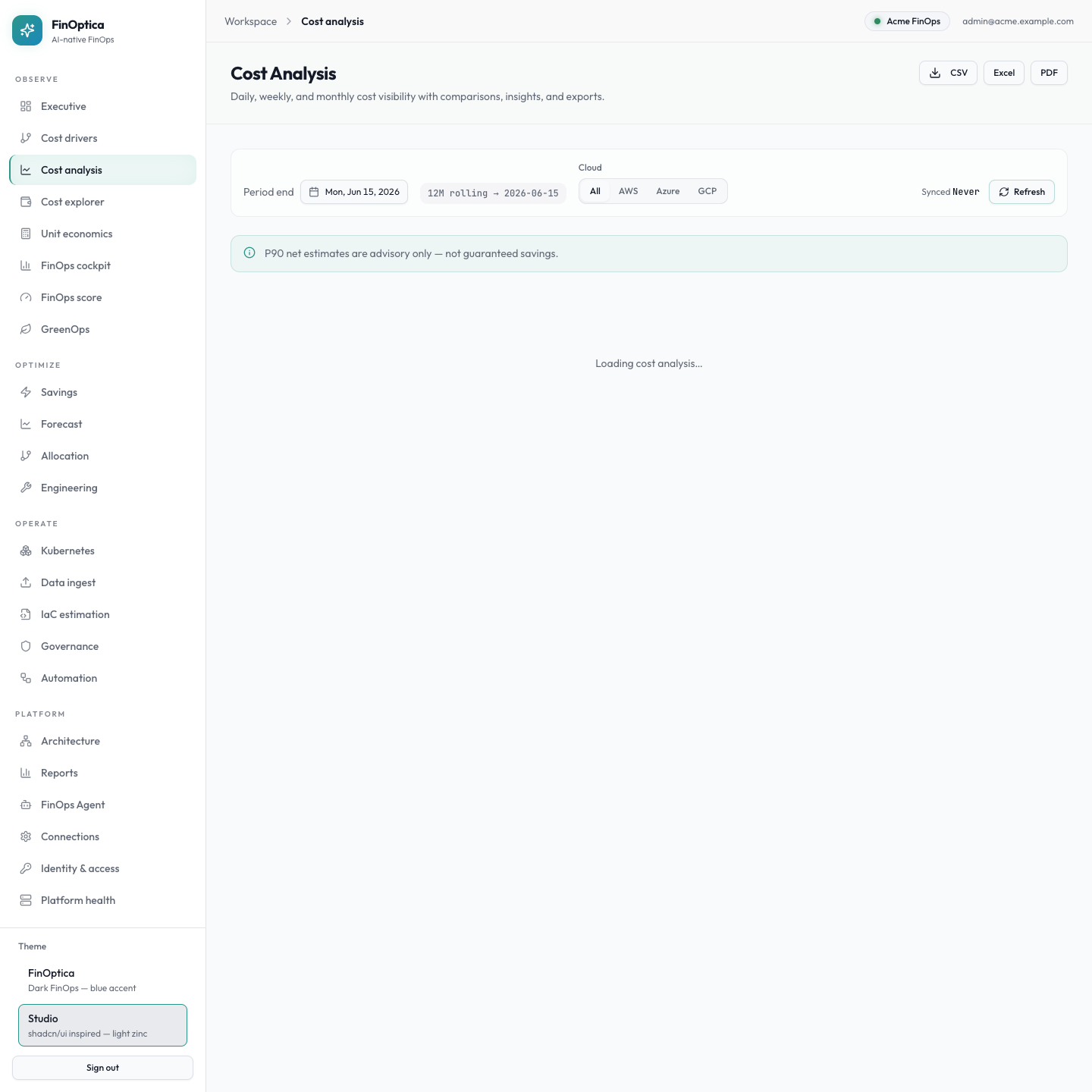Click the FinOptica sparkle logo icon

pyautogui.click(x=27, y=30)
